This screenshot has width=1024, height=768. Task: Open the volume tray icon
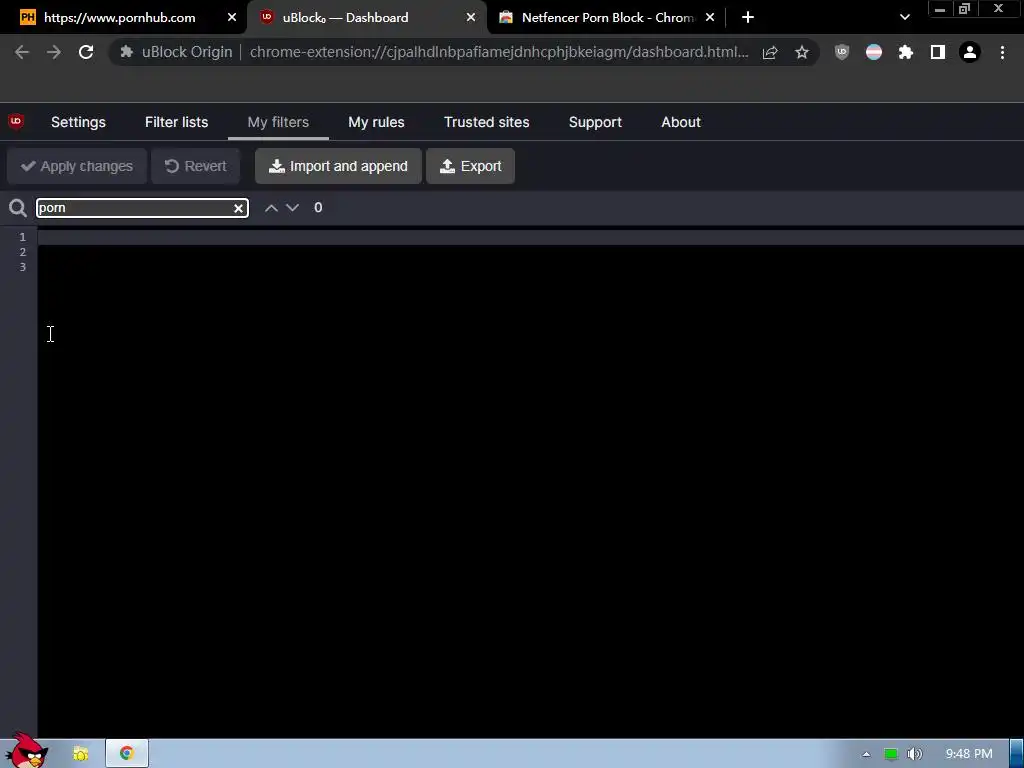[914, 754]
